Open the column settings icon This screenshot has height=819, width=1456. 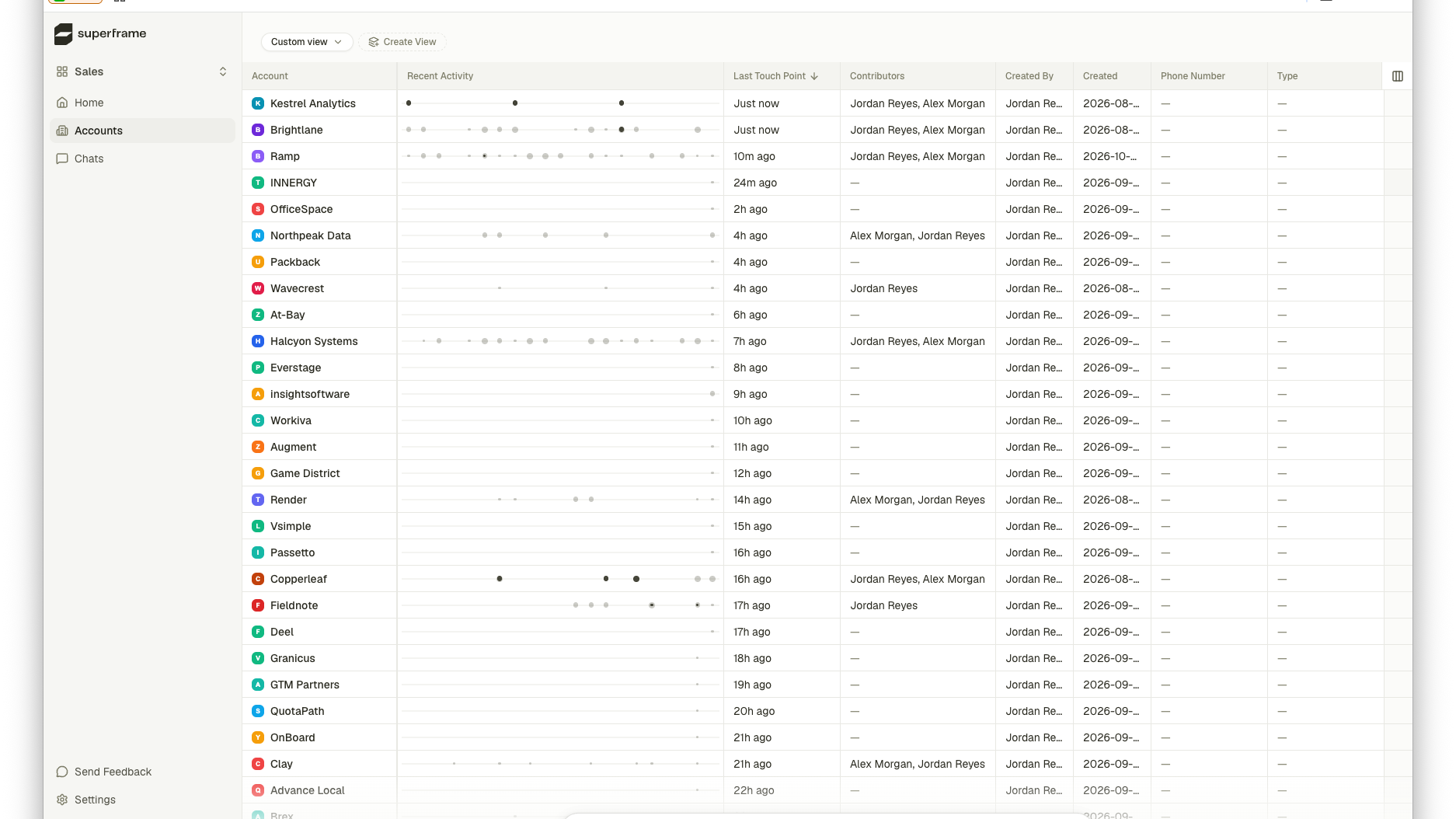point(1398,76)
